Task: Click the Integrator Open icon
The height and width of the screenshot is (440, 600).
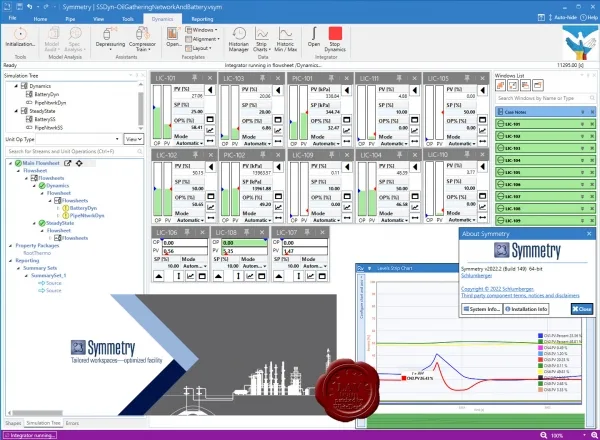Action: [x=314, y=37]
